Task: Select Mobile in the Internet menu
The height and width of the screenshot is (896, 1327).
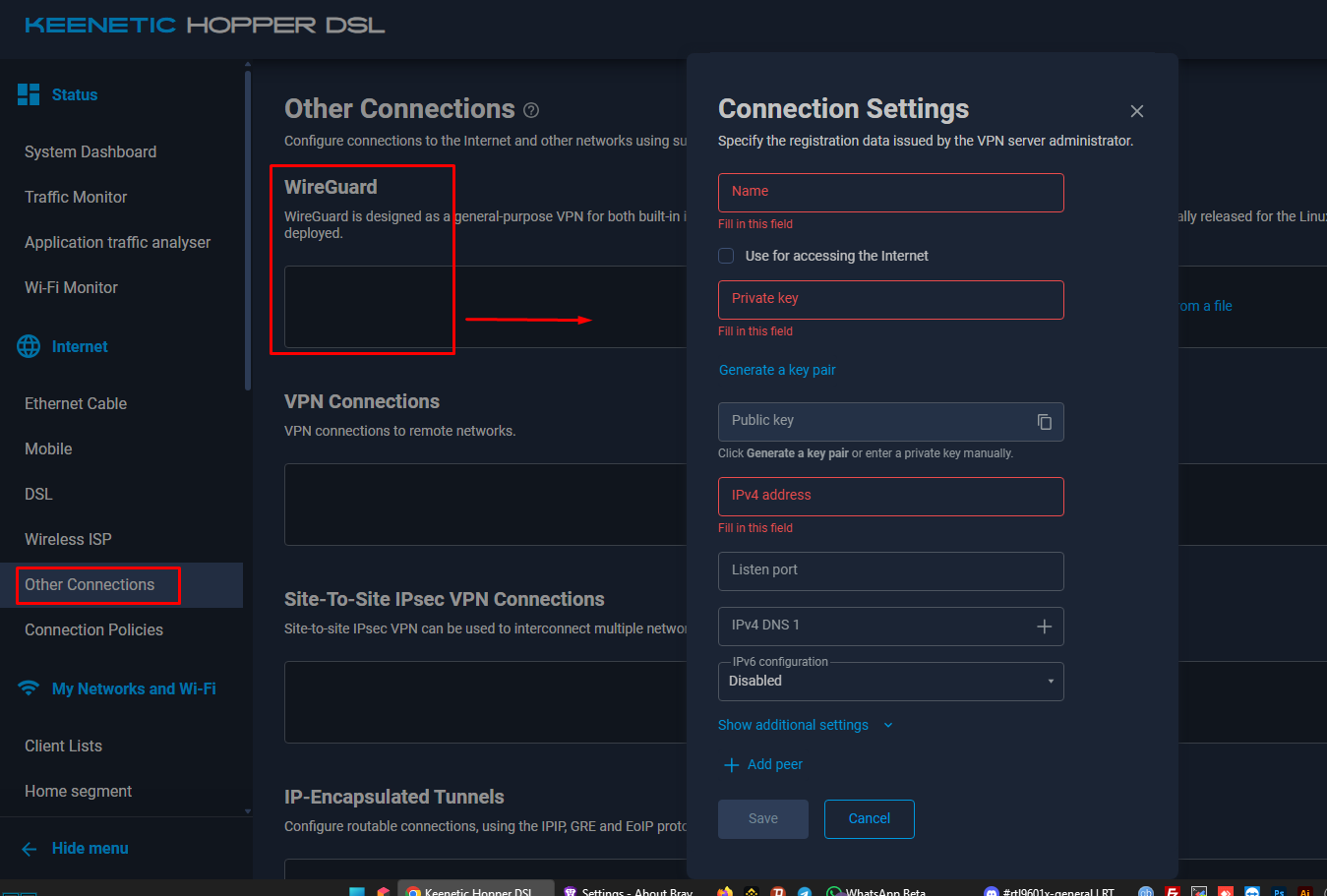Action: (x=48, y=448)
